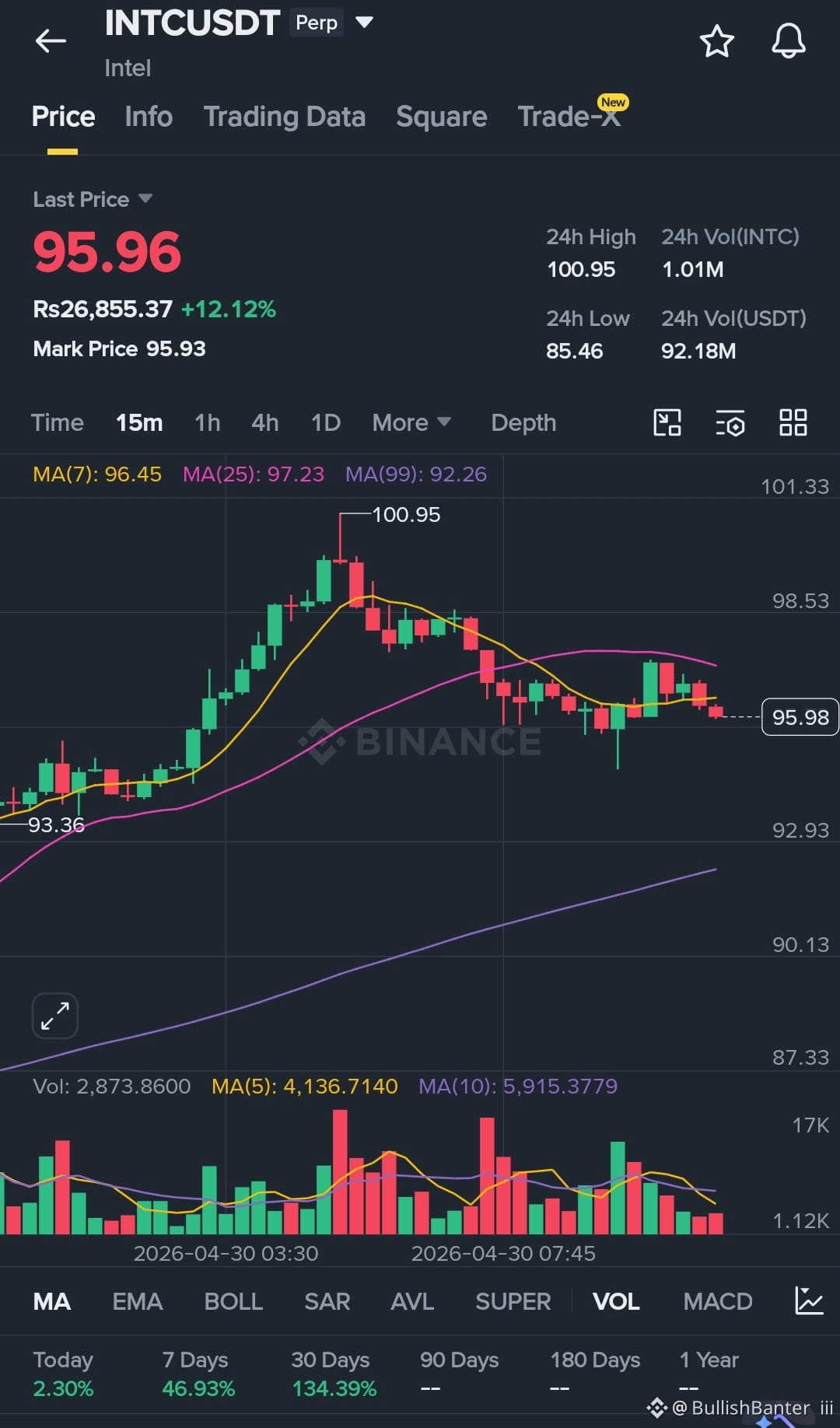Select the 1h chart interval
Viewport: 840px width, 1428px height.
pyautogui.click(x=208, y=422)
